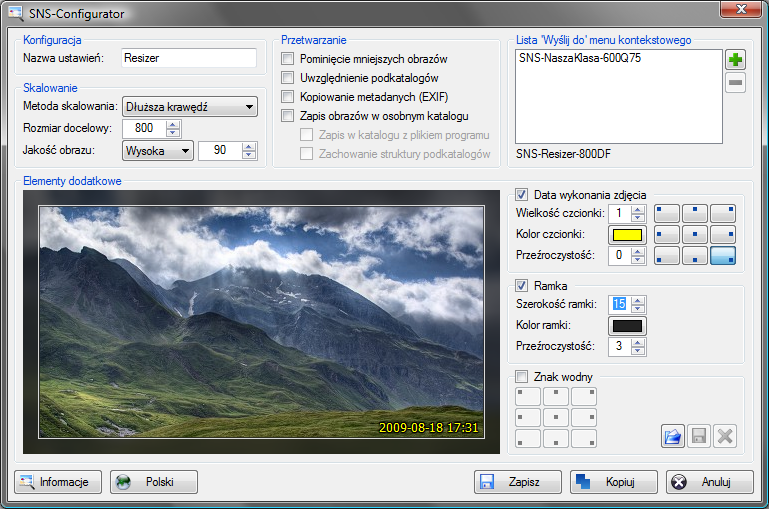Check Zapis obrazów w osobnym katalogu
769x509 pixels.
pyautogui.click(x=287, y=116)
